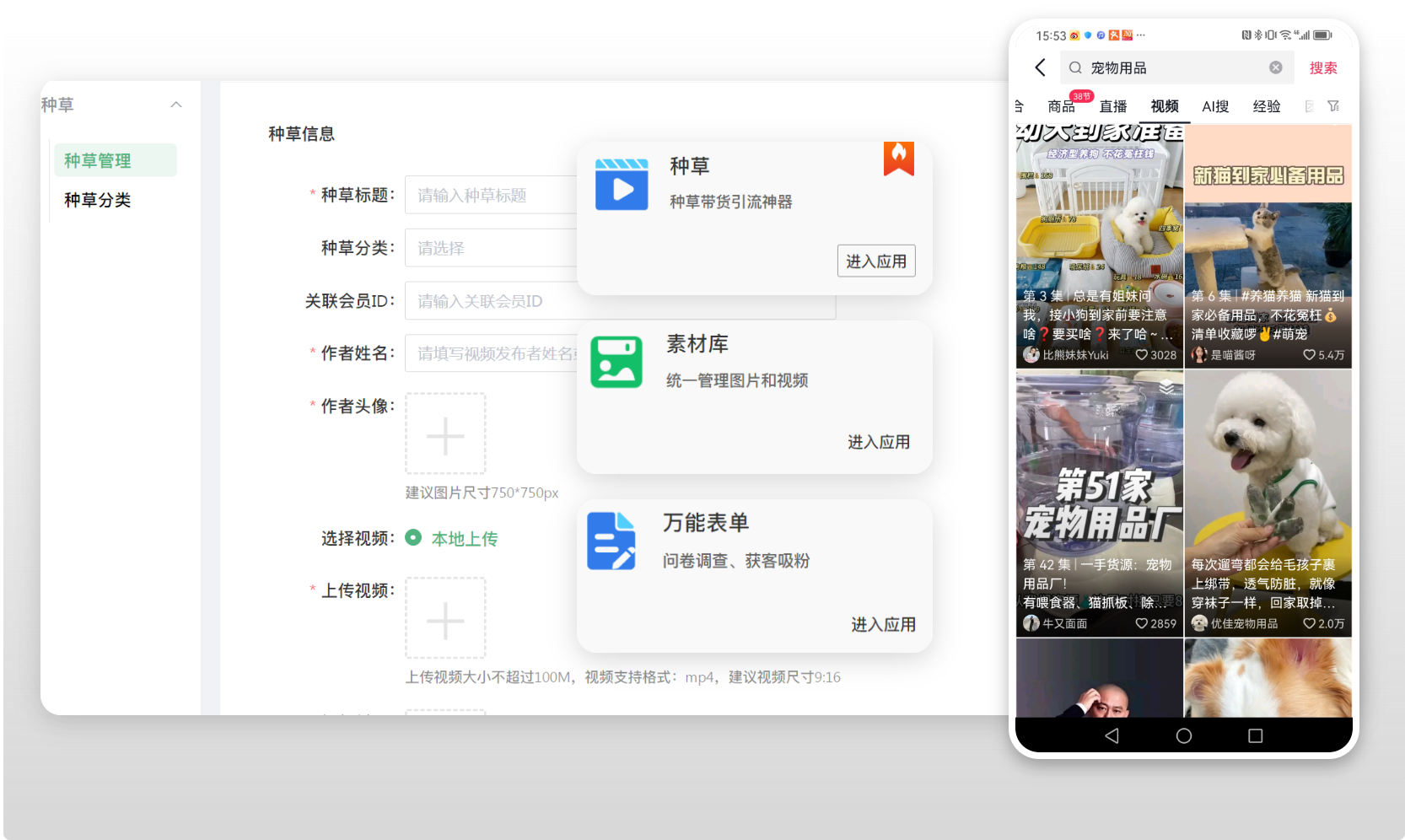Click the 万能表单 form document icon
Image resolution: width=1405 pixels, height=840 pixels.
click(x=611, y=541)
